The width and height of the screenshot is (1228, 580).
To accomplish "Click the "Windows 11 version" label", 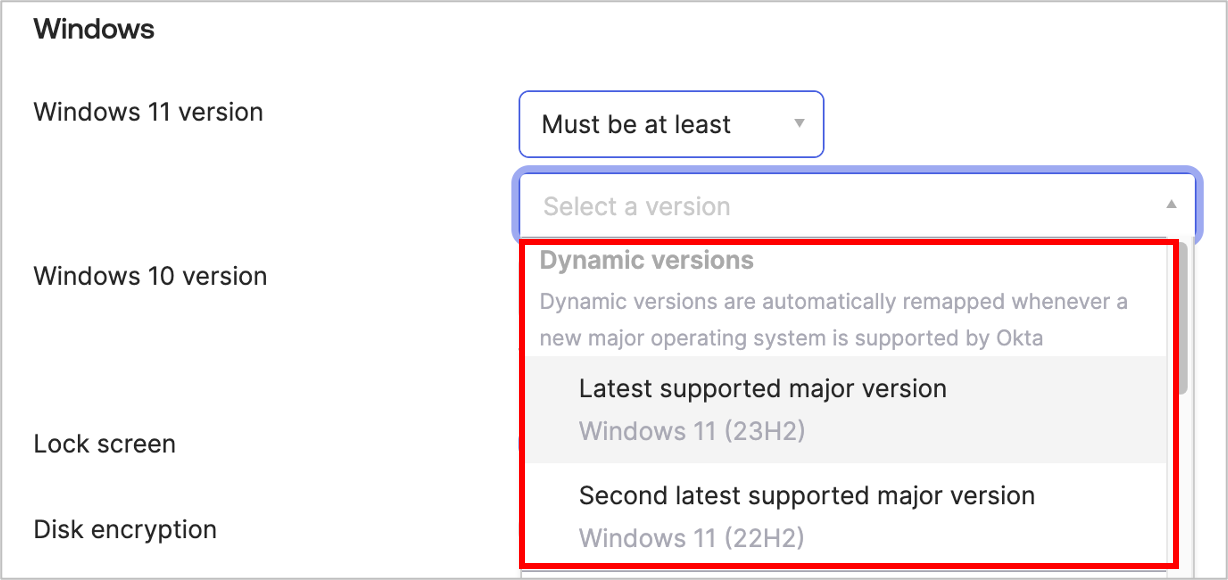I will (x=148, y=112).
